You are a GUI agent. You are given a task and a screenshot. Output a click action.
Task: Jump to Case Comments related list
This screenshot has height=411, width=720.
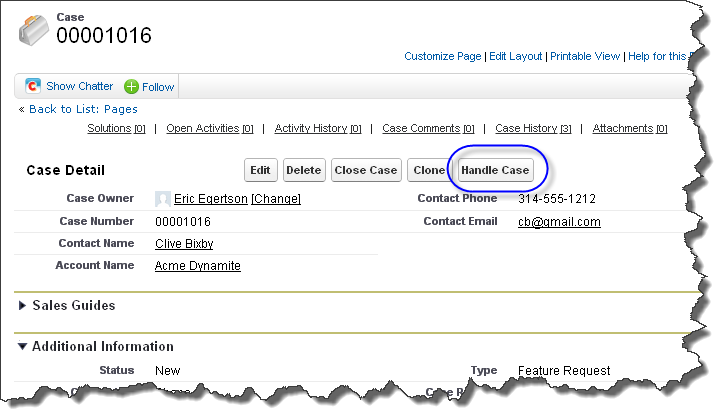point(428,129)
